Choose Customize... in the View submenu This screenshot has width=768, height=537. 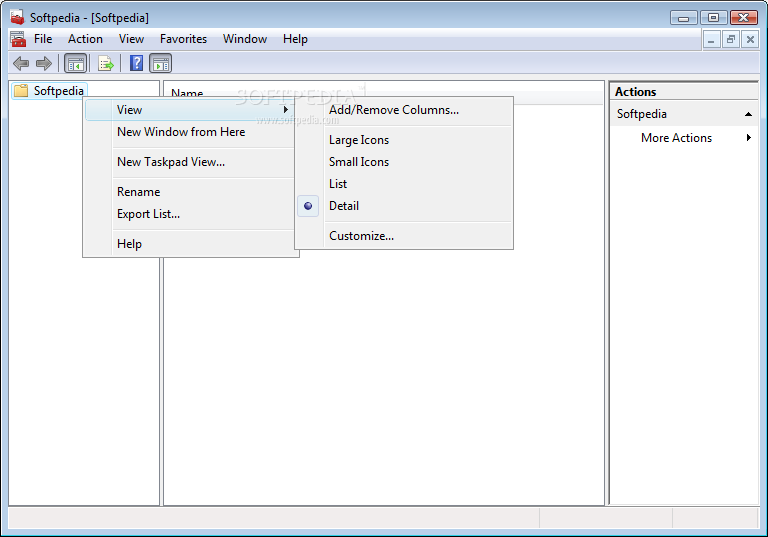tap(361, 236)
